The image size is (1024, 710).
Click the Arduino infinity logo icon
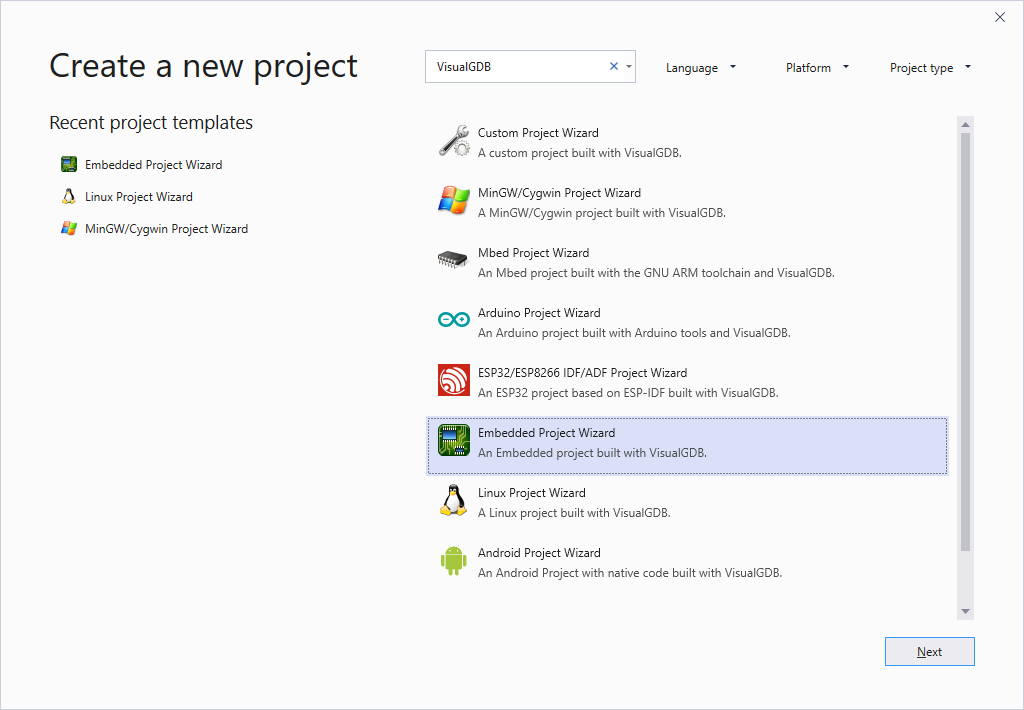click(x=454, y=319)
